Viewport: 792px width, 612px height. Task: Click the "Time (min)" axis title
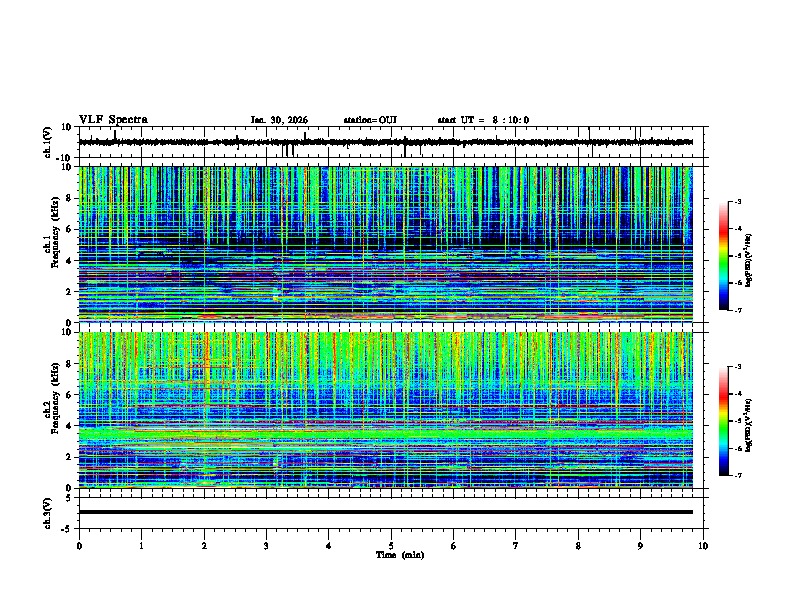tap(400, 555)
